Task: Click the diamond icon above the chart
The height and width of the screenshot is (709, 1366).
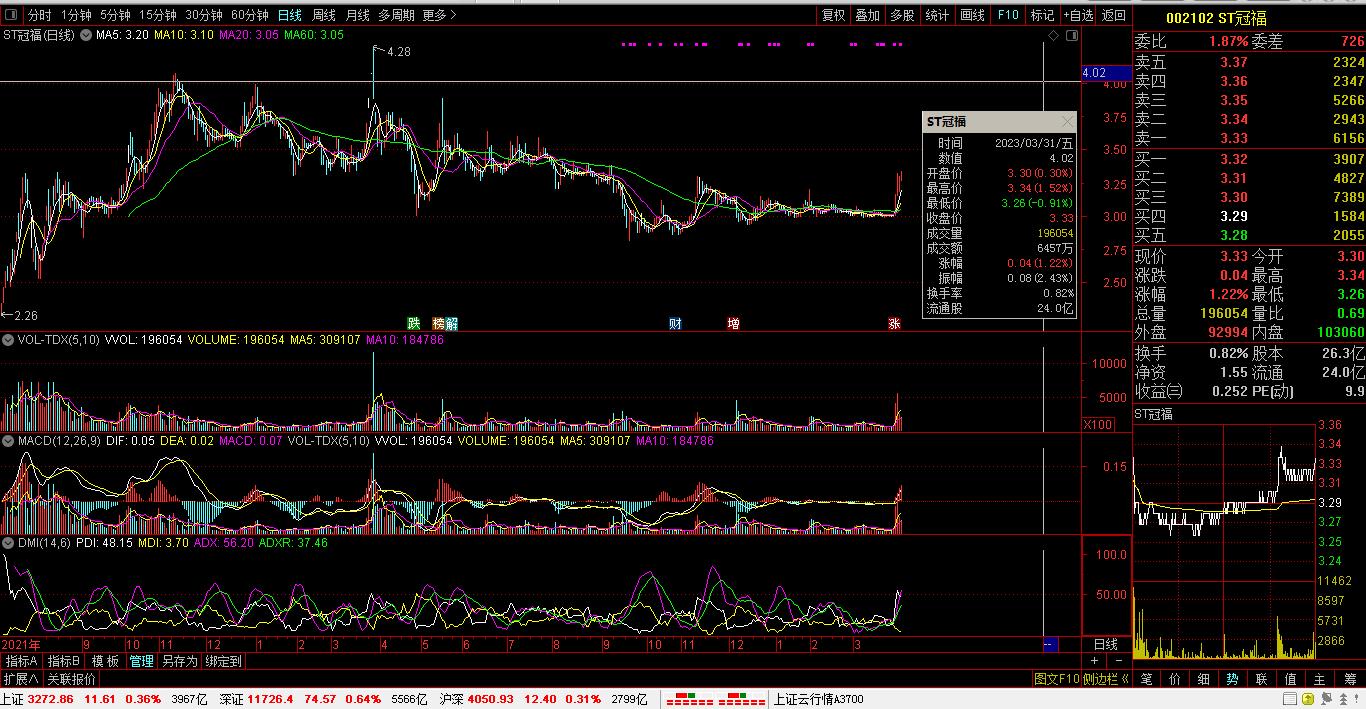Action: point(1053,35)
